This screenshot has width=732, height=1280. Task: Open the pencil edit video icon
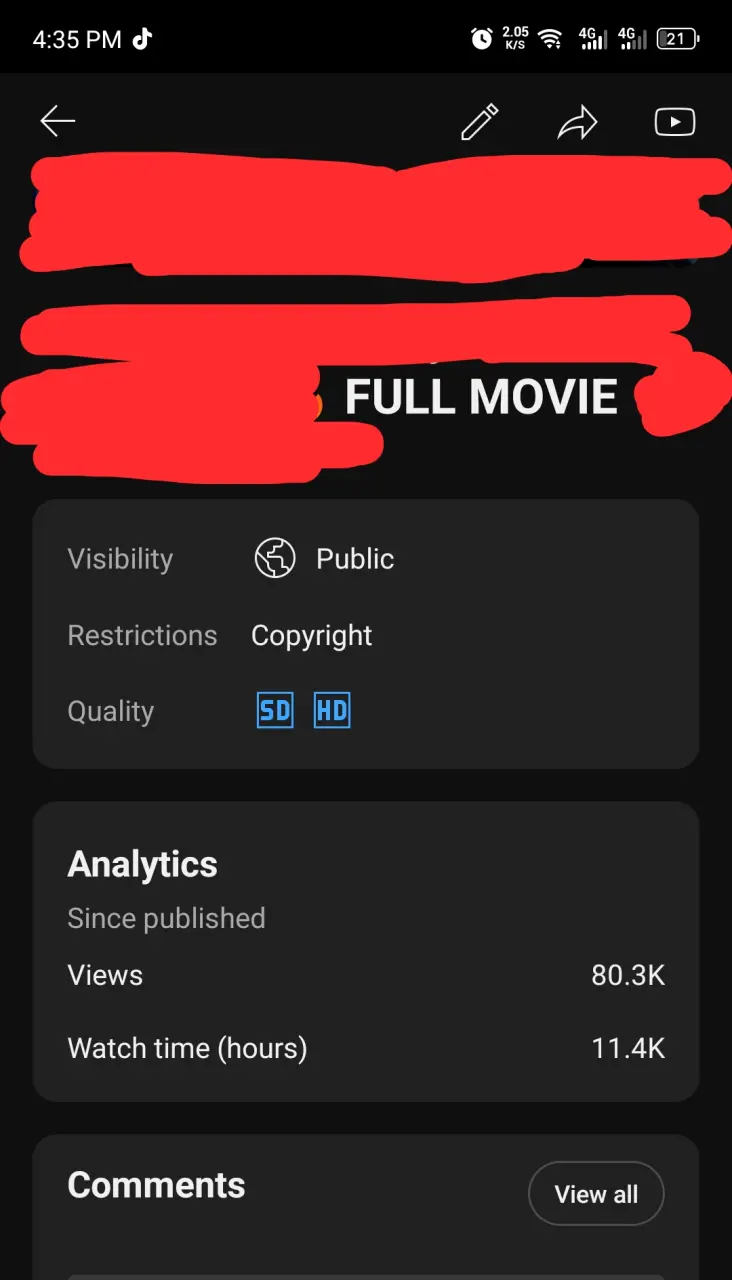(479, 122)
